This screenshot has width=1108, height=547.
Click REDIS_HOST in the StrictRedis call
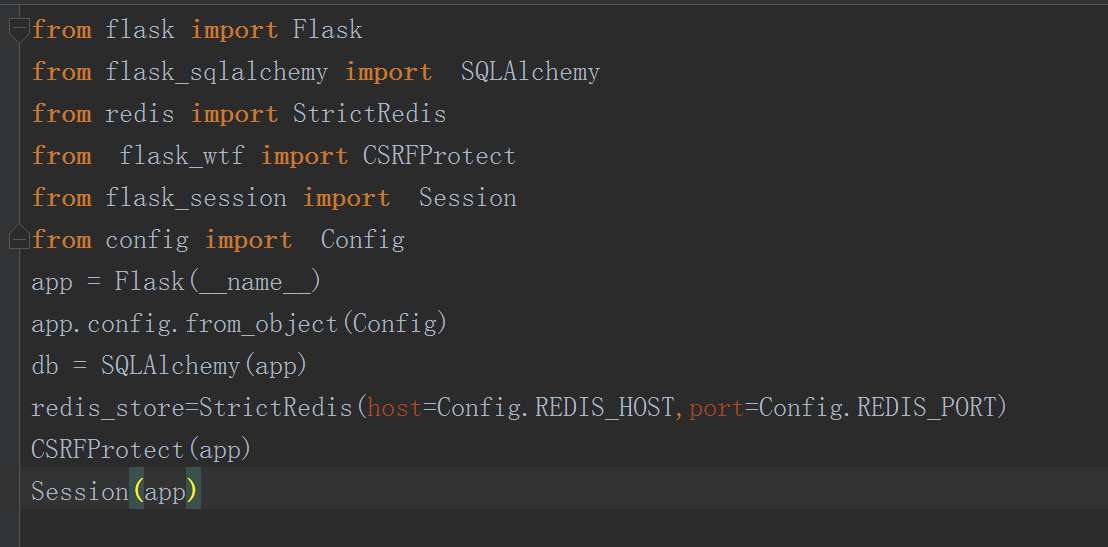pos(607,408)
